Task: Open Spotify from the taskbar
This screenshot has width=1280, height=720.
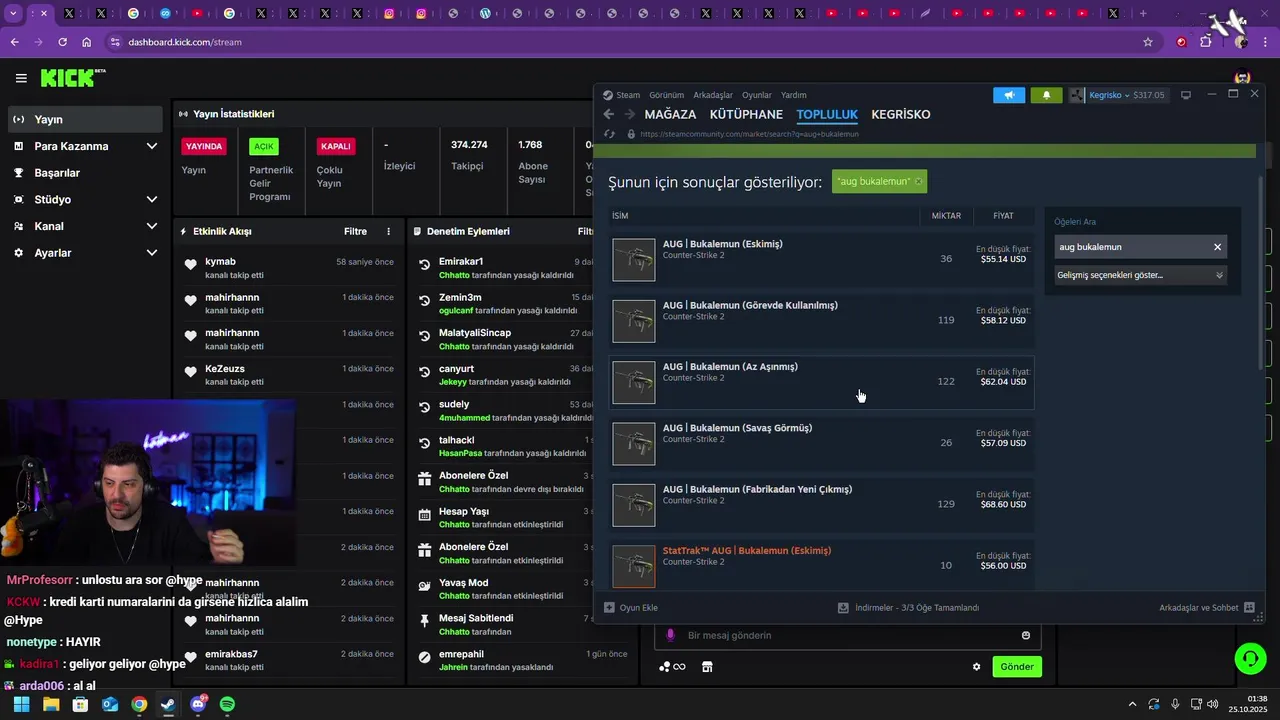Action: [227, 704]
